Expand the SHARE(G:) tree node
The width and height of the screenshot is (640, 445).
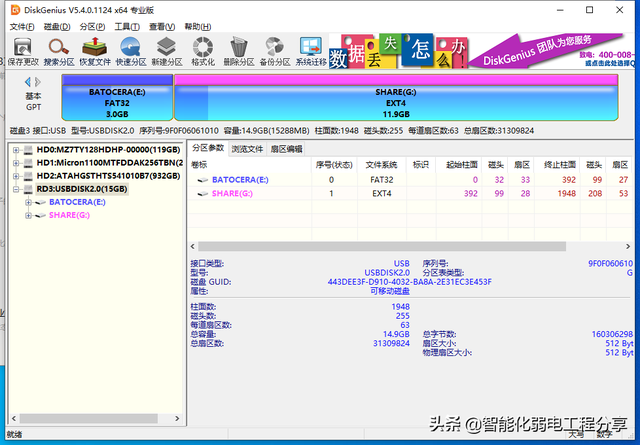tap(28, 215)
